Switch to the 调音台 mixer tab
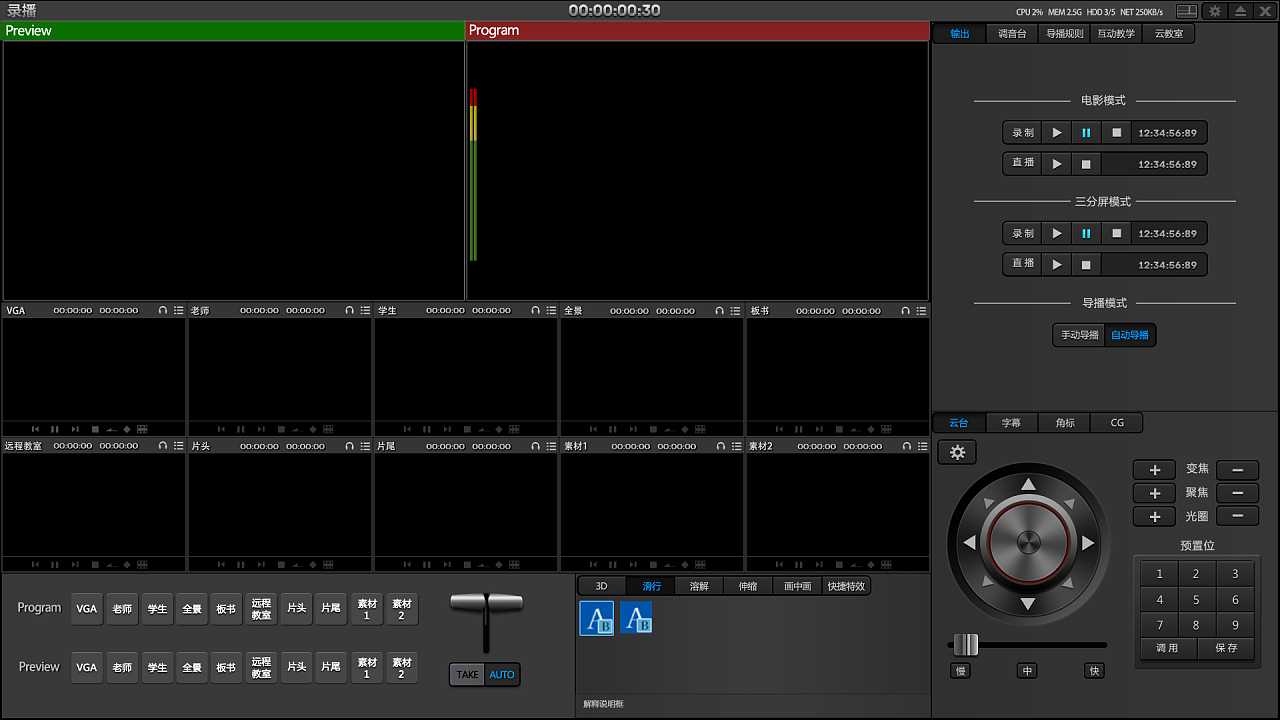The width and height of the screenshot is (1280, 720). 1012,33
